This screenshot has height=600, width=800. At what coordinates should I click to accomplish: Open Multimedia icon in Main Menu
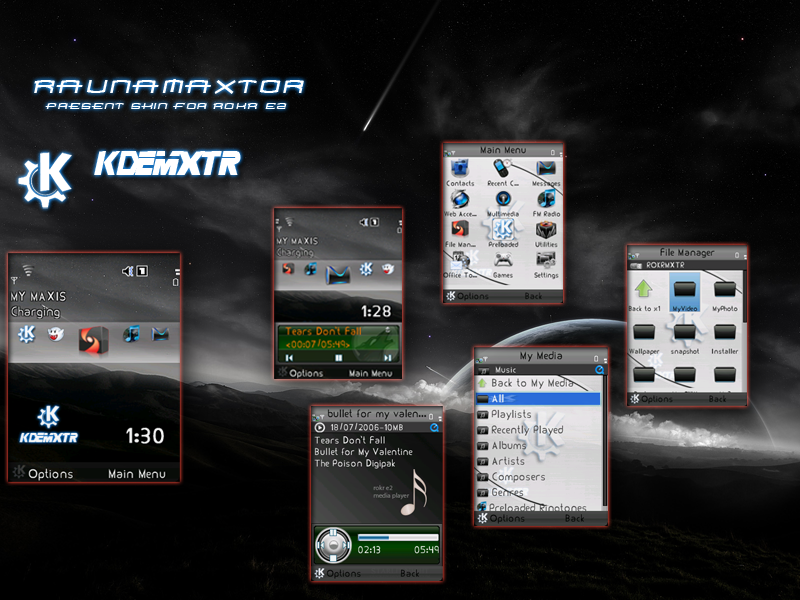[x=503, y=199]
